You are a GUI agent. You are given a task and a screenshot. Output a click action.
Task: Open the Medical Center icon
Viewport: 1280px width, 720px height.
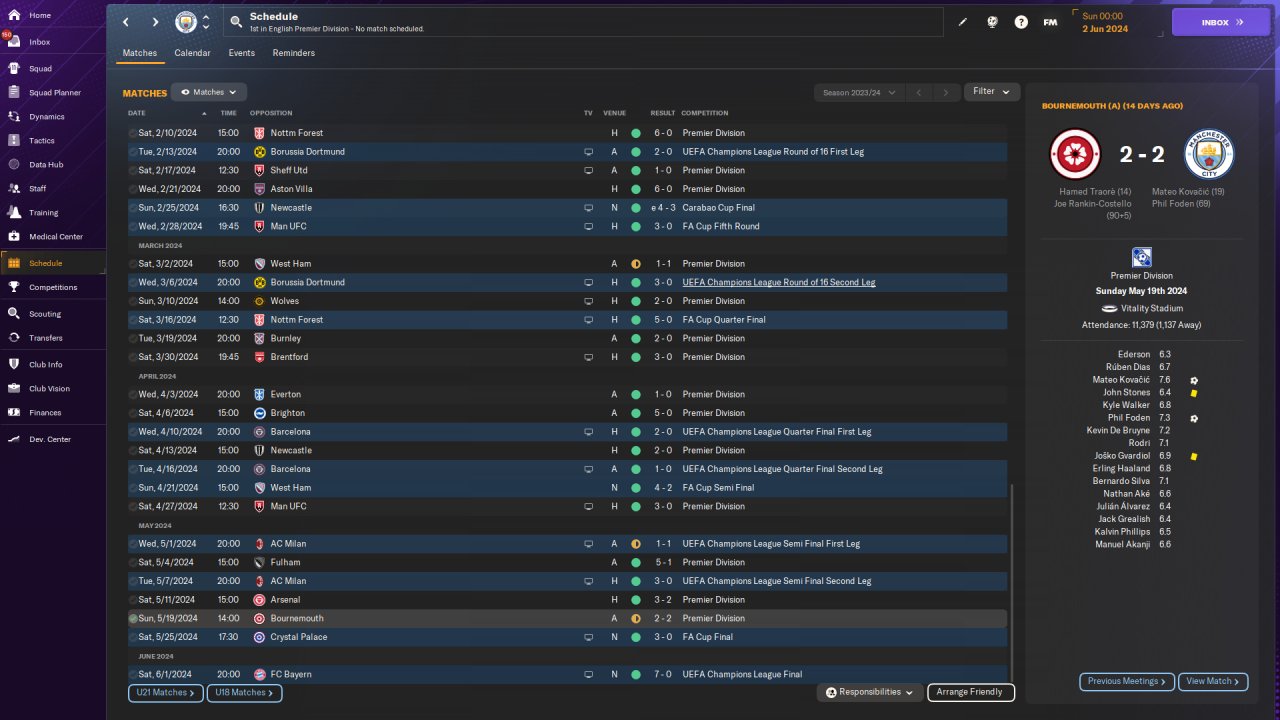pos(14,237)
